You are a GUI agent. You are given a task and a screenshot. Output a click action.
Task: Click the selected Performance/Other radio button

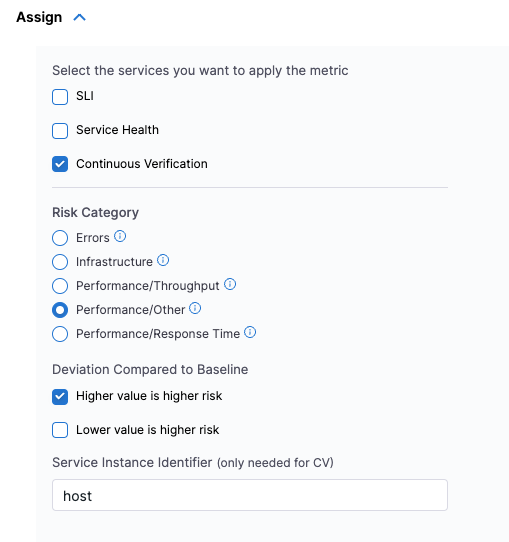coord(60,310)
